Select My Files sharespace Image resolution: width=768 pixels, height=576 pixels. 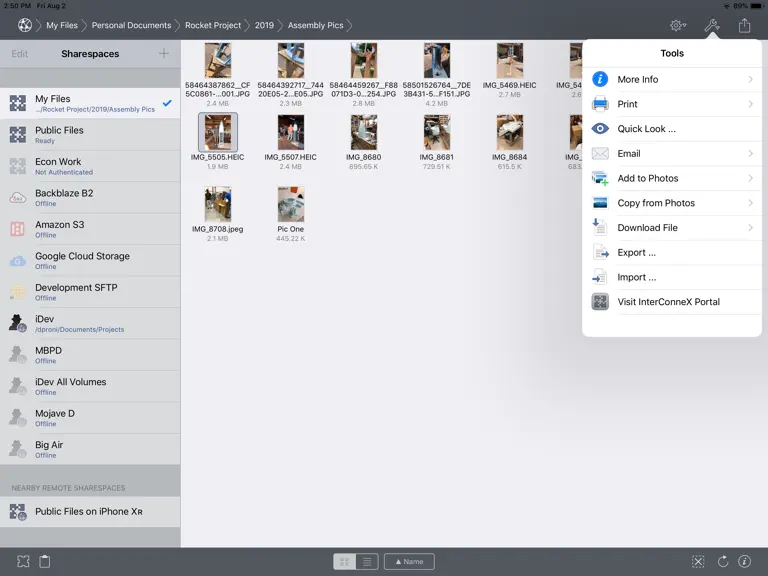pos(90,103)
